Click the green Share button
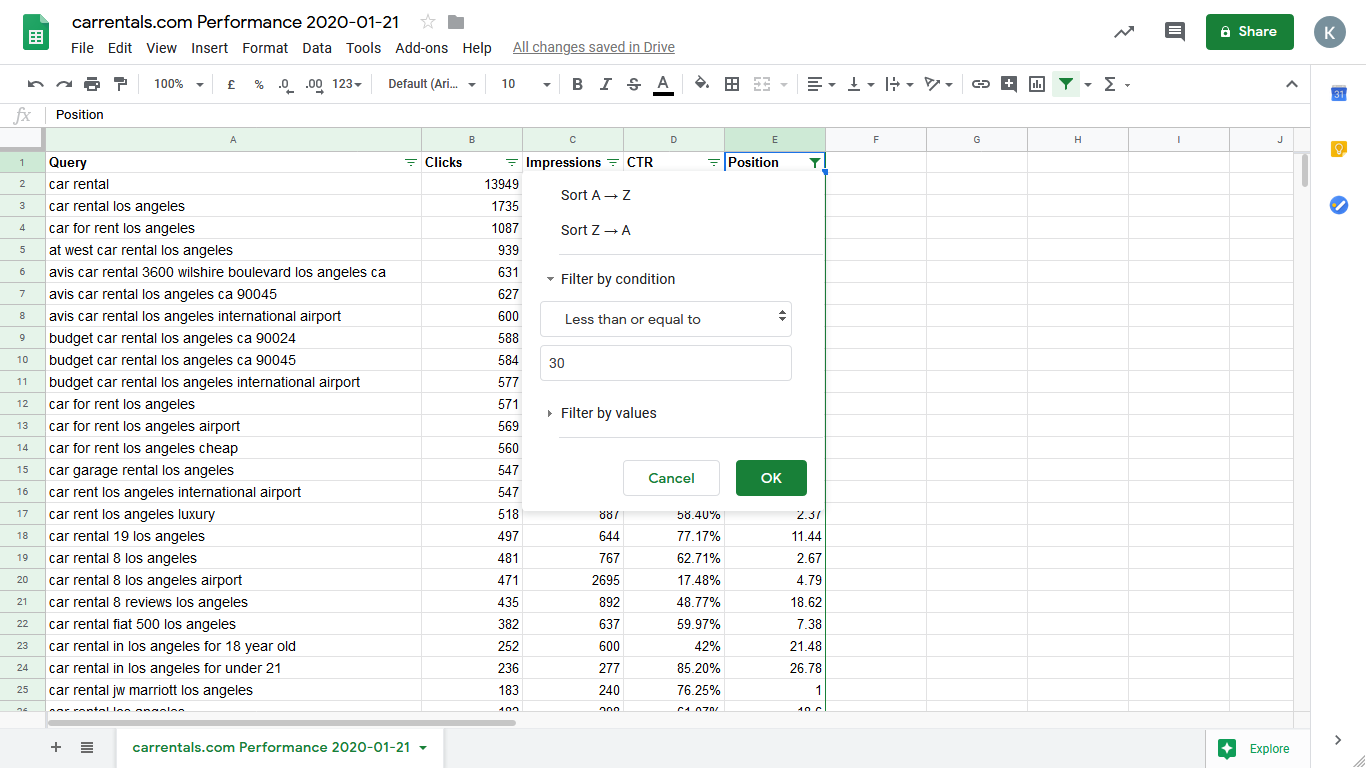 coord(1250,32)
